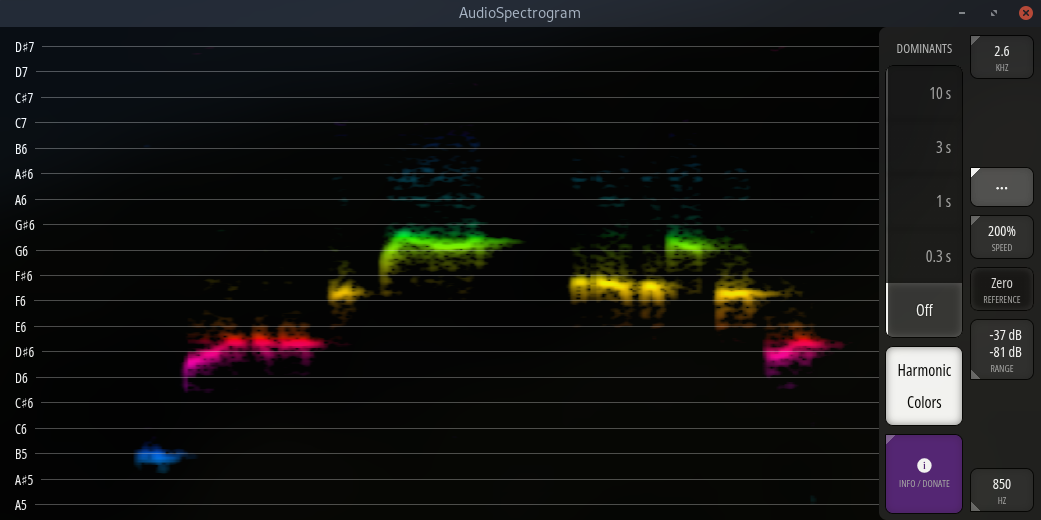Select the 1 s dominants option
Image resolution: width=1041 pixels, height=520 pixels.
click(924, 202)
